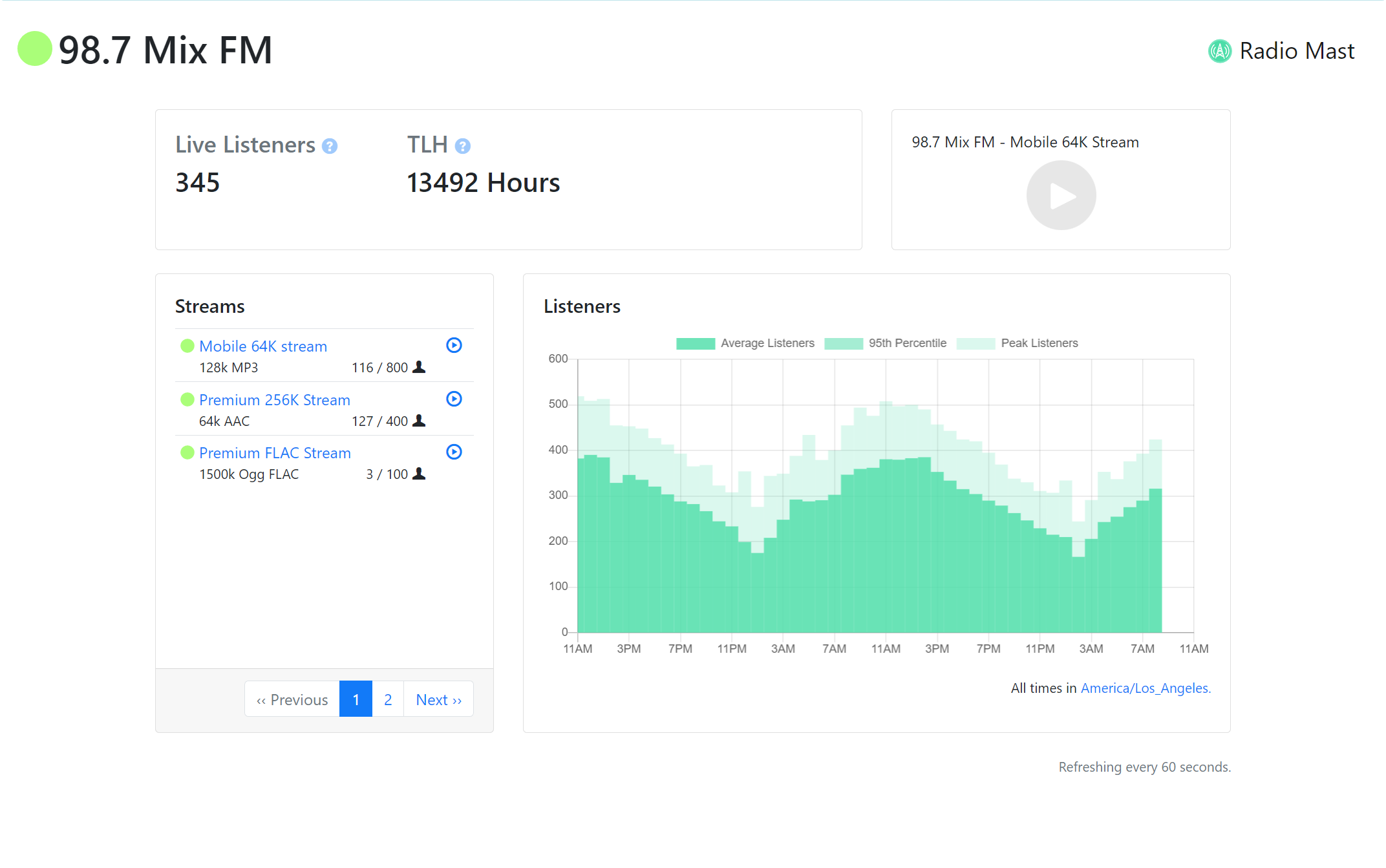
Task: Click the 116 / 800 listener count
Action: 379,368
